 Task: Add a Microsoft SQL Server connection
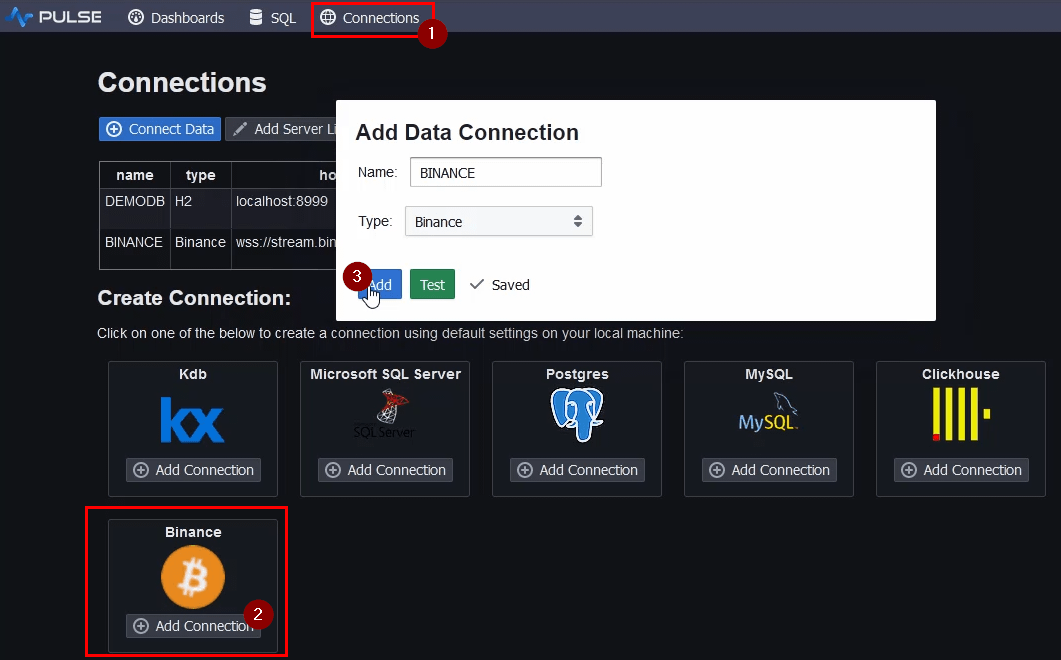pos(385,470)
